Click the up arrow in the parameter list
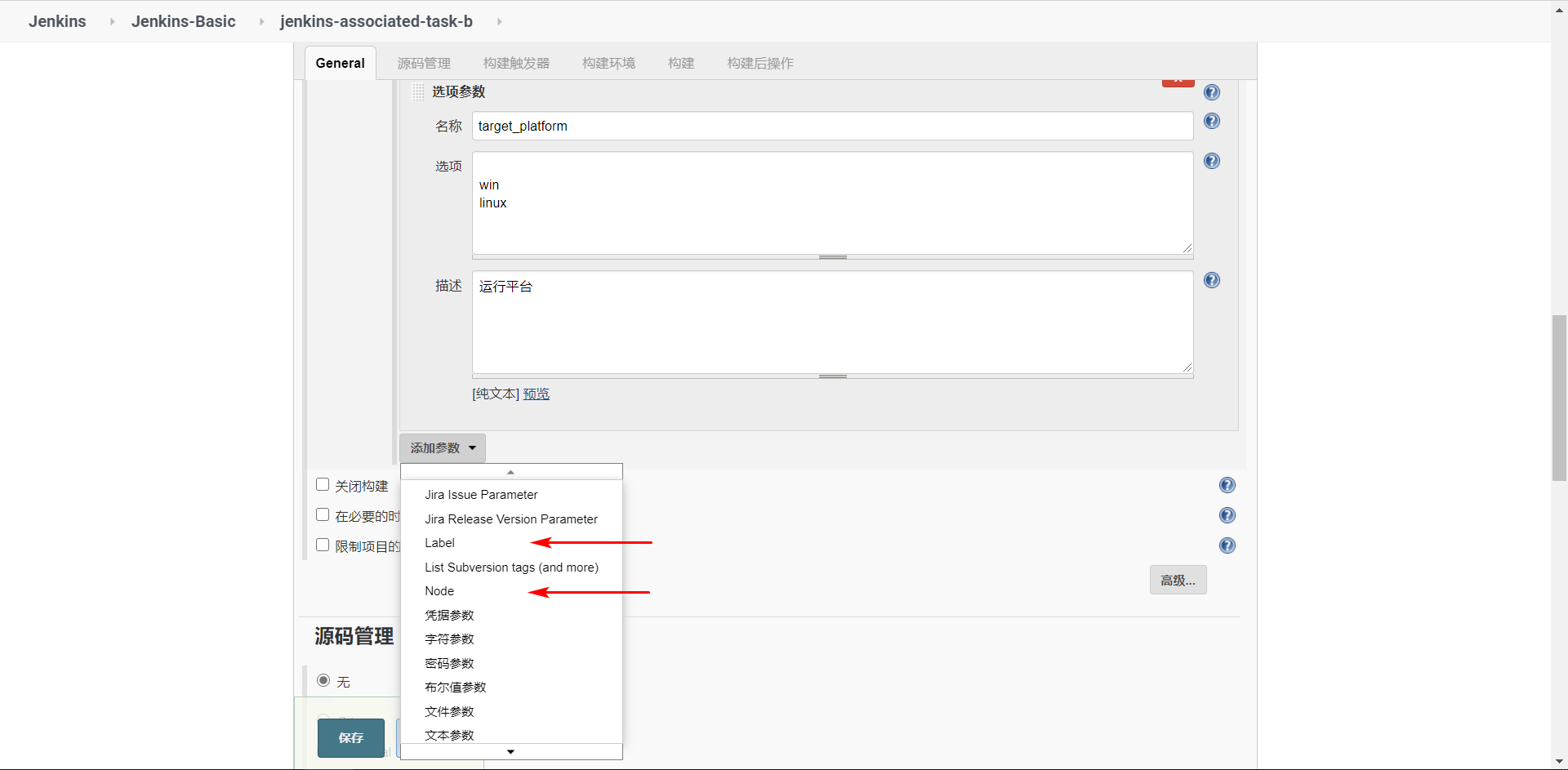The width and height of the screenshot is (1568, 770). coord(511,471)
